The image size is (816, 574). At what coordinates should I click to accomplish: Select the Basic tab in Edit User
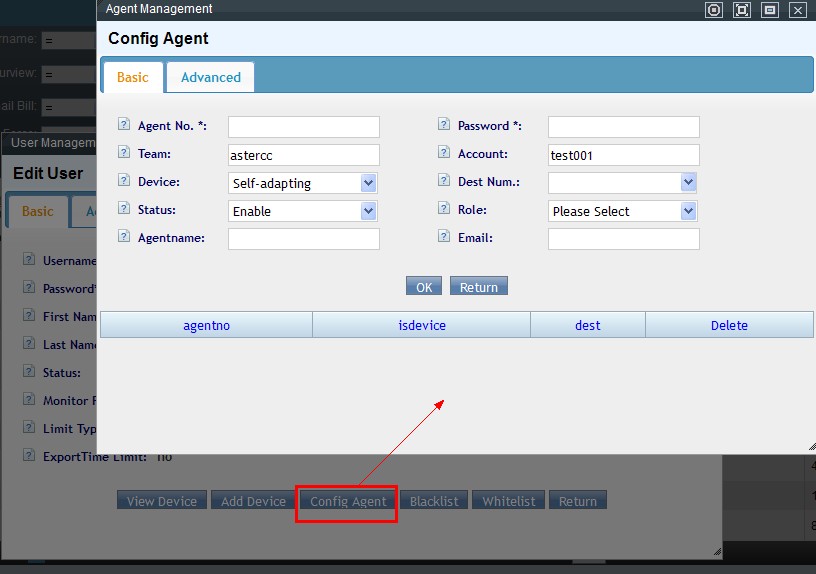click(37, 211)
